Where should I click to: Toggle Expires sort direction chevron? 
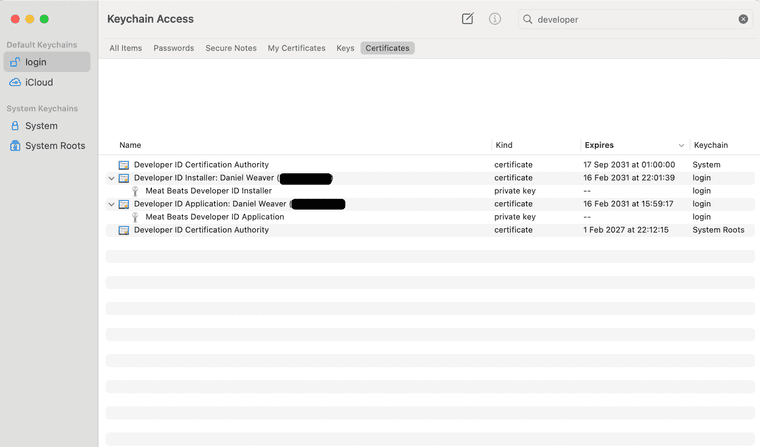pos(681,145)
